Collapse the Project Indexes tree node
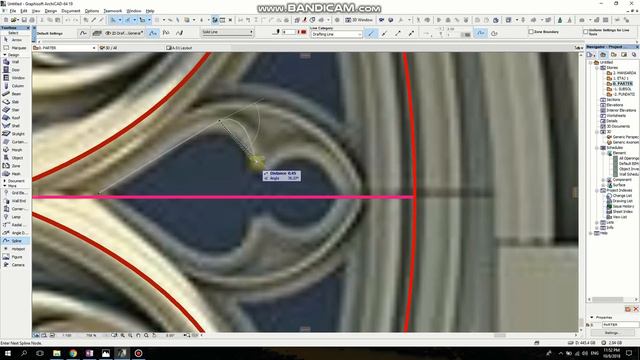 [x=598, y=191]
